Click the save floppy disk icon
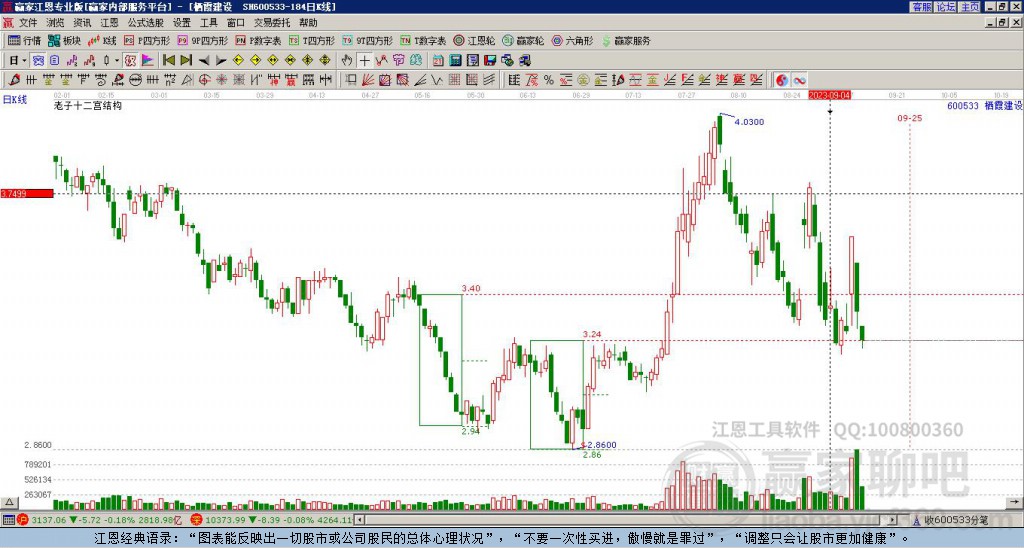This screenshot has height=548, width=1024. (490, 61)
